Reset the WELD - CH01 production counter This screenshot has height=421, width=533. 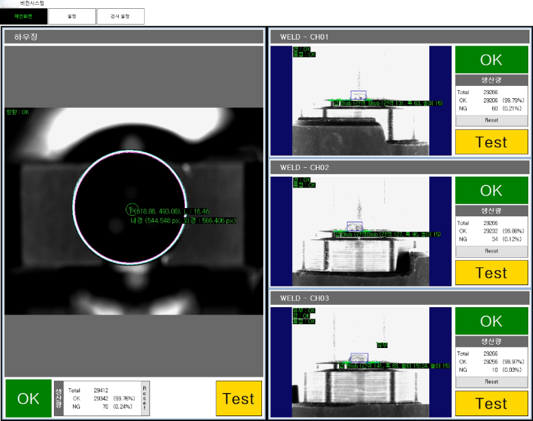click(491, 120)
